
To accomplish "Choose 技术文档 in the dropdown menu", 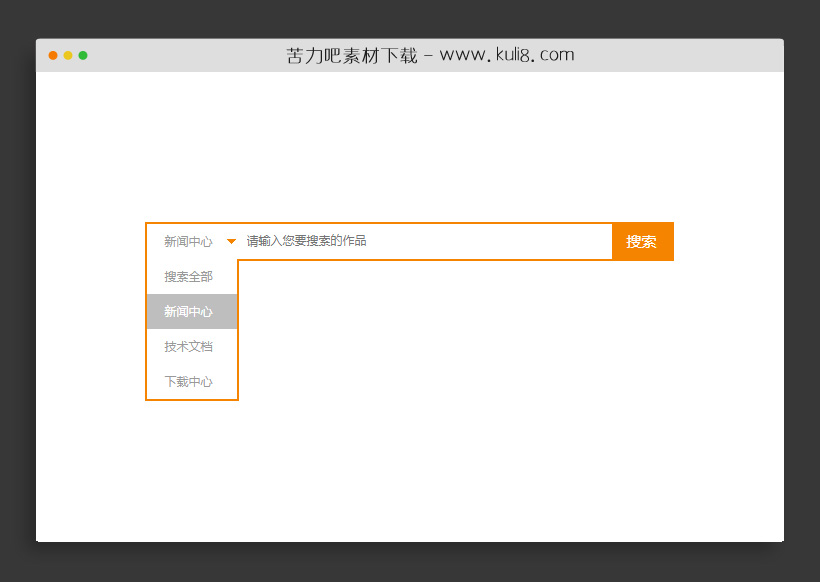I will tap(188, 346).
